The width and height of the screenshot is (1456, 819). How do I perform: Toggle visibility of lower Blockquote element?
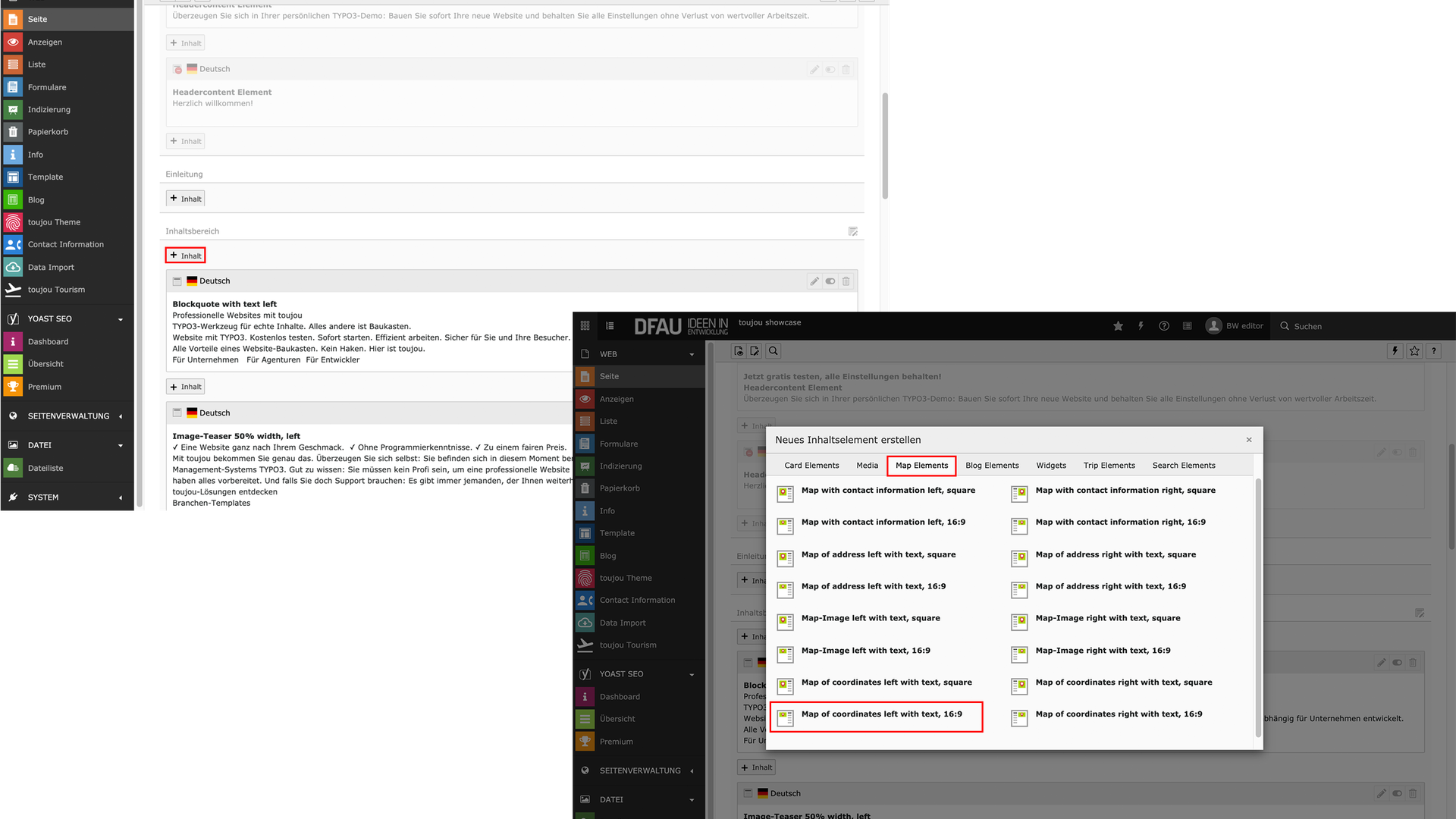(1397, 663)
